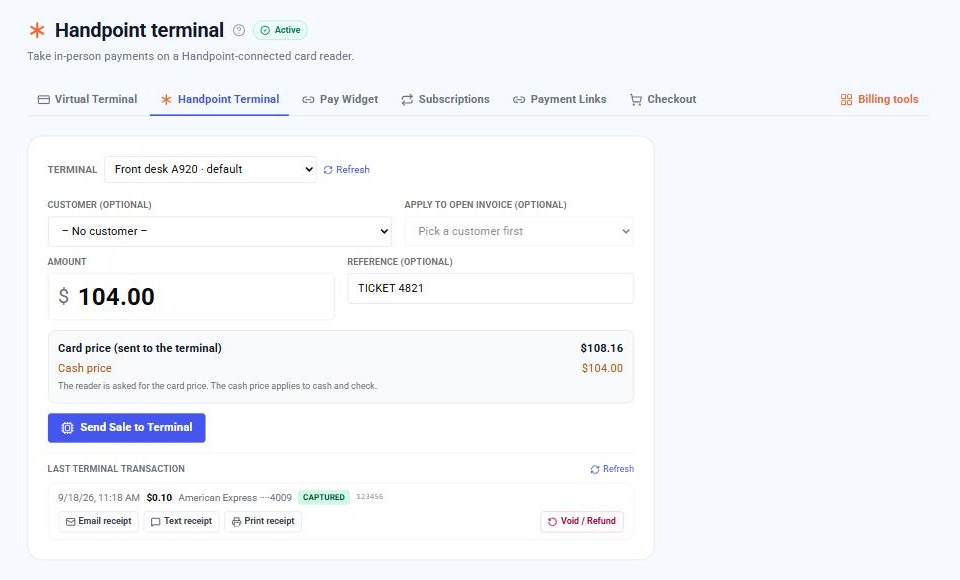Send a Text receipt
Image resolution: width=960 pixels, height=580 pixels.
[x=181, y=521]
